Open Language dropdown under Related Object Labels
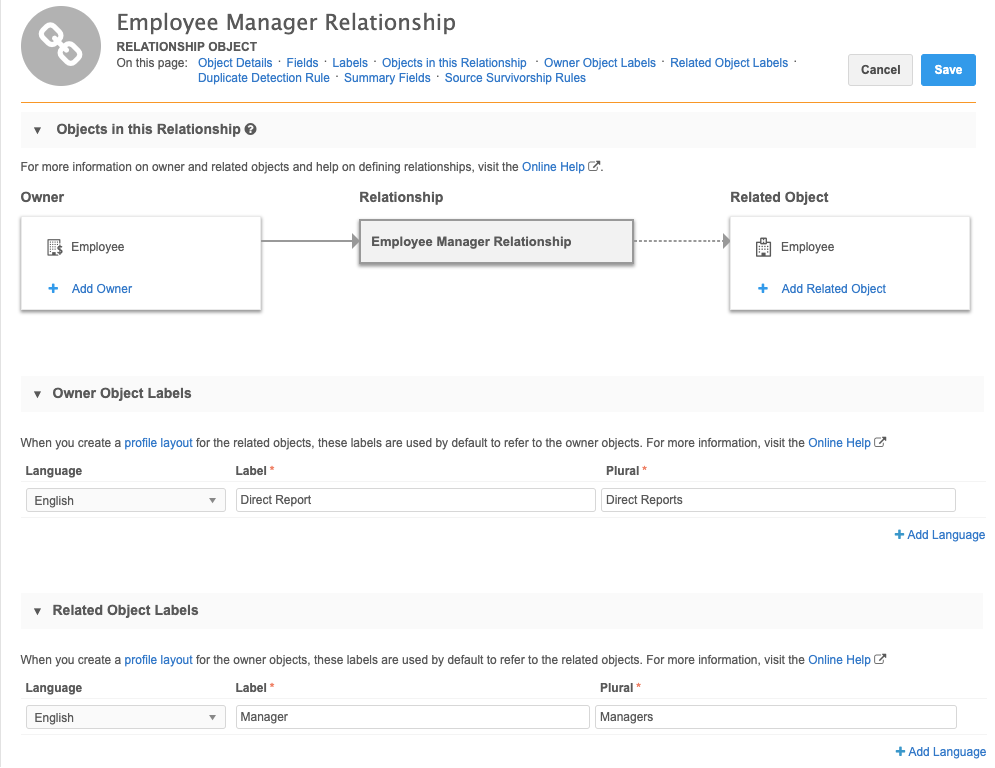The height and width of the screenshot is (768, 995). point(125,717)
